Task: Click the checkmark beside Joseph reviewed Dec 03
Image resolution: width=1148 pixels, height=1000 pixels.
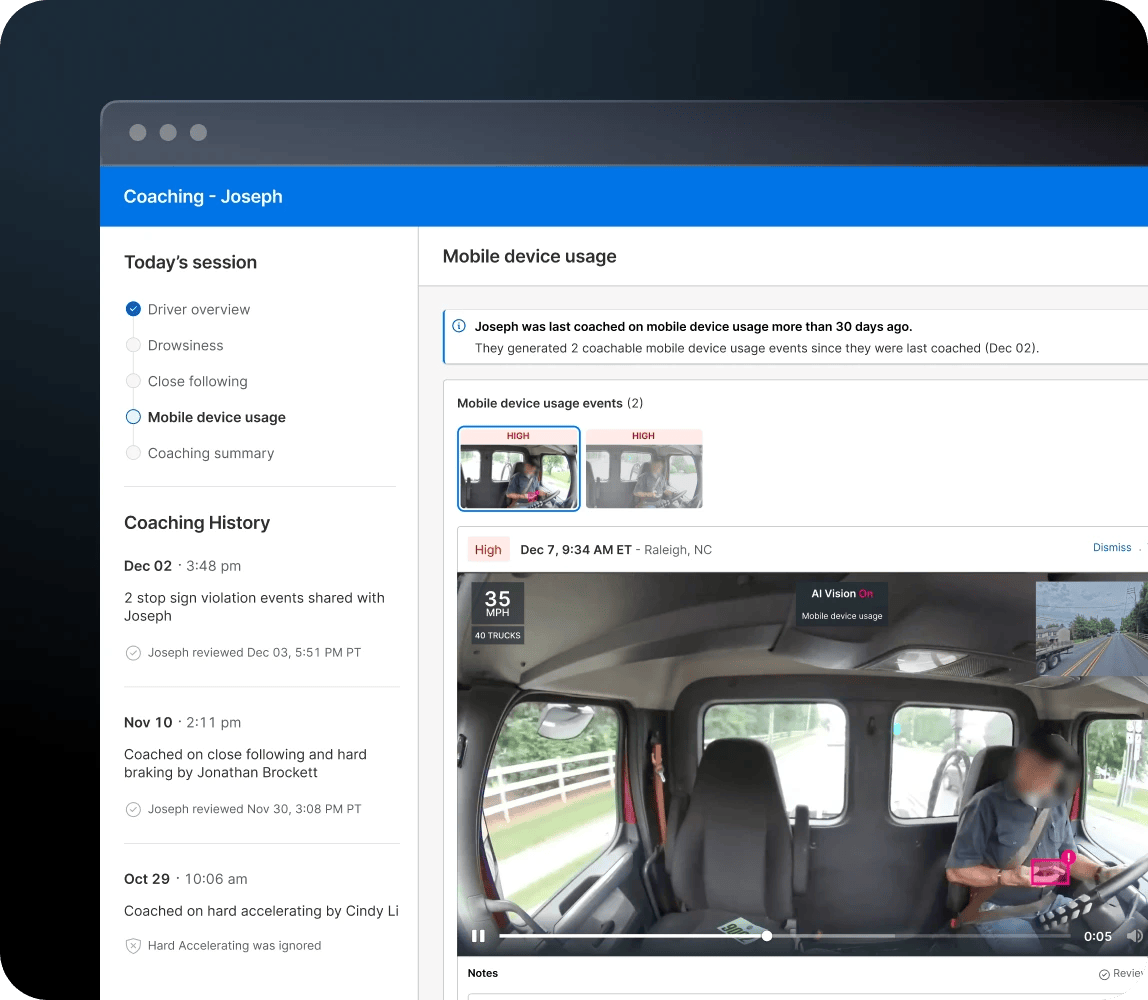Action: pos(133,652)
